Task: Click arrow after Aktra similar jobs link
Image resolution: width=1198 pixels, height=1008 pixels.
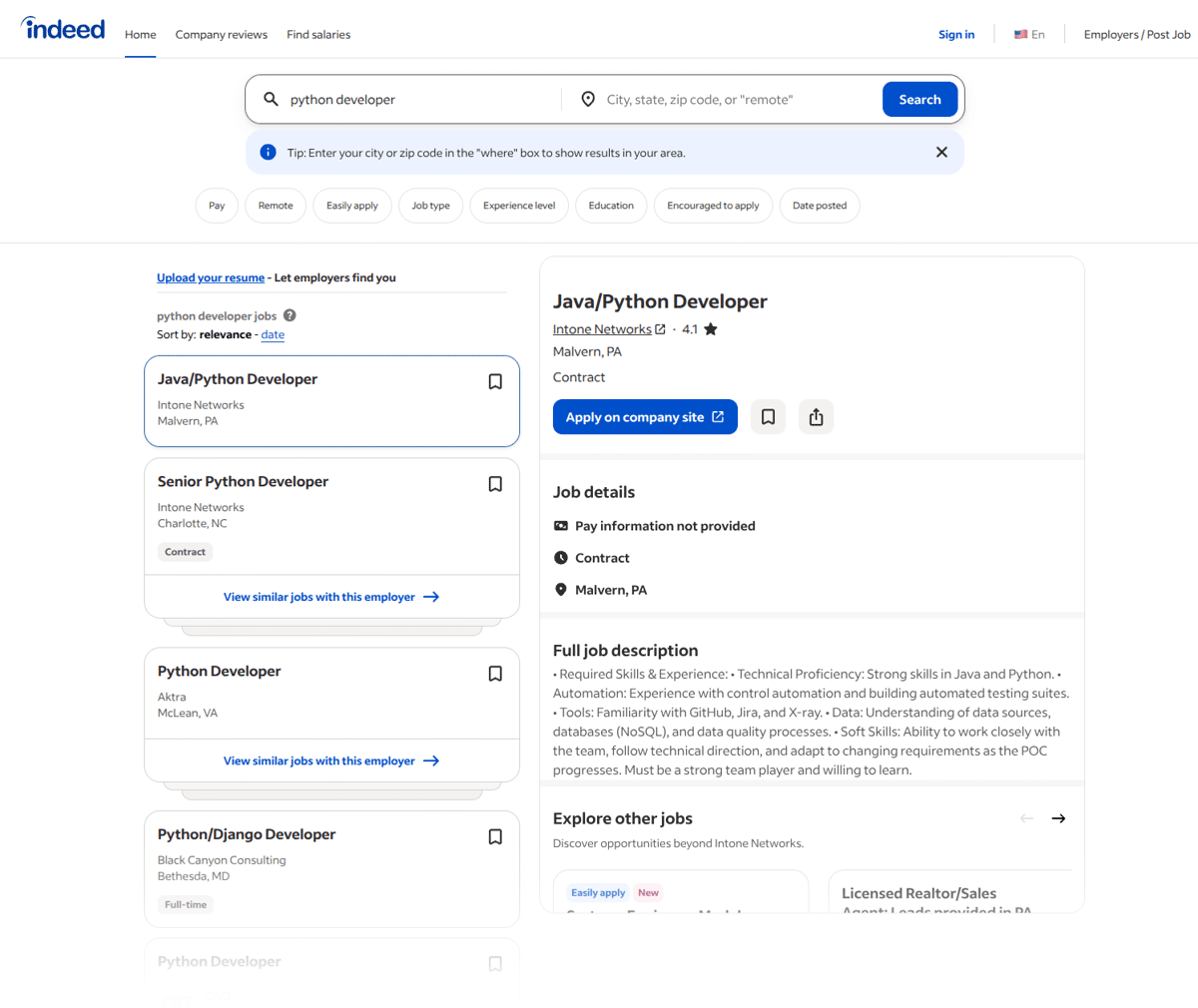Action: click(x=431, y=760)
